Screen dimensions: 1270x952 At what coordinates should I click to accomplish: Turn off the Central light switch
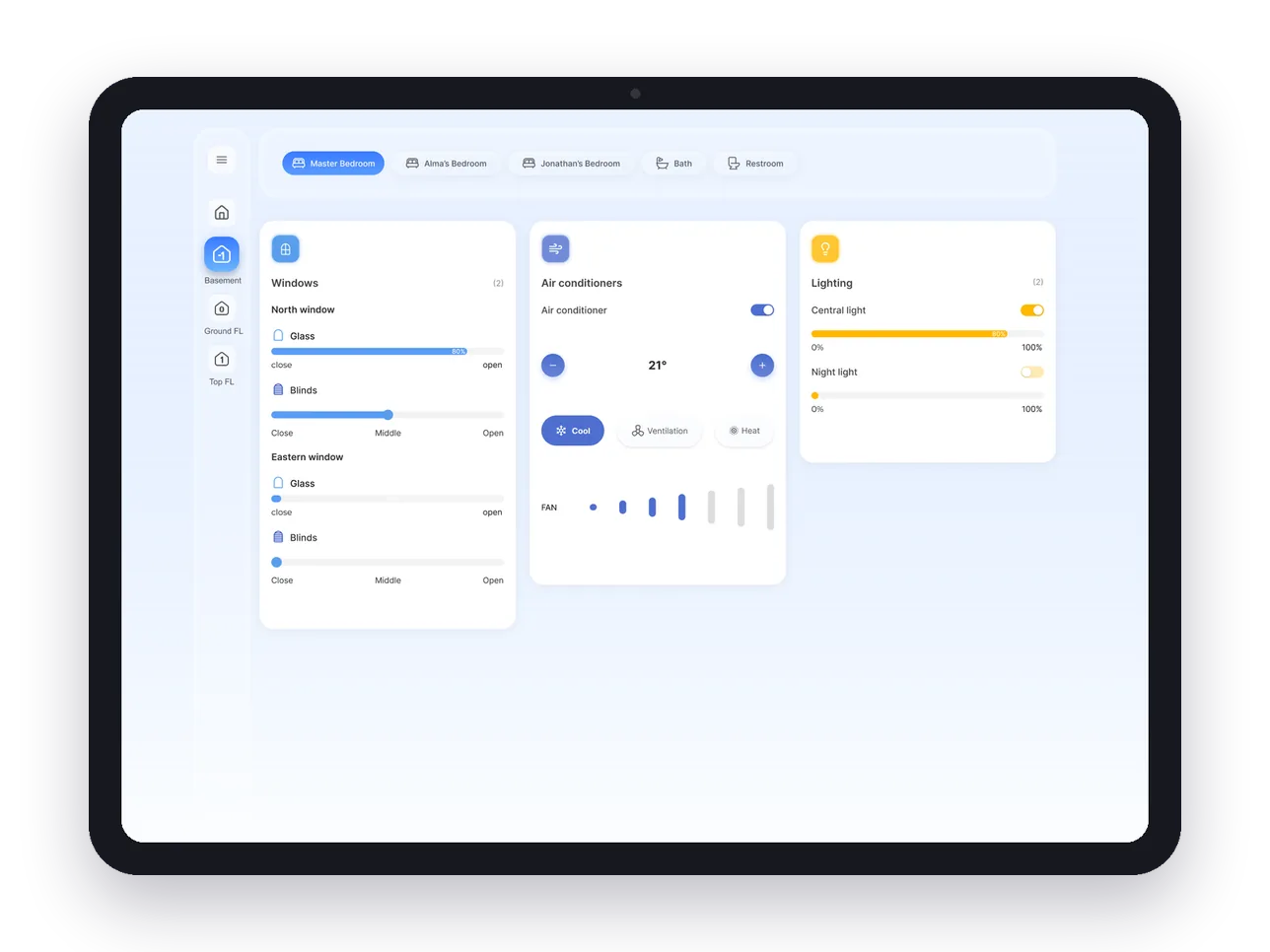point(1032,310)
